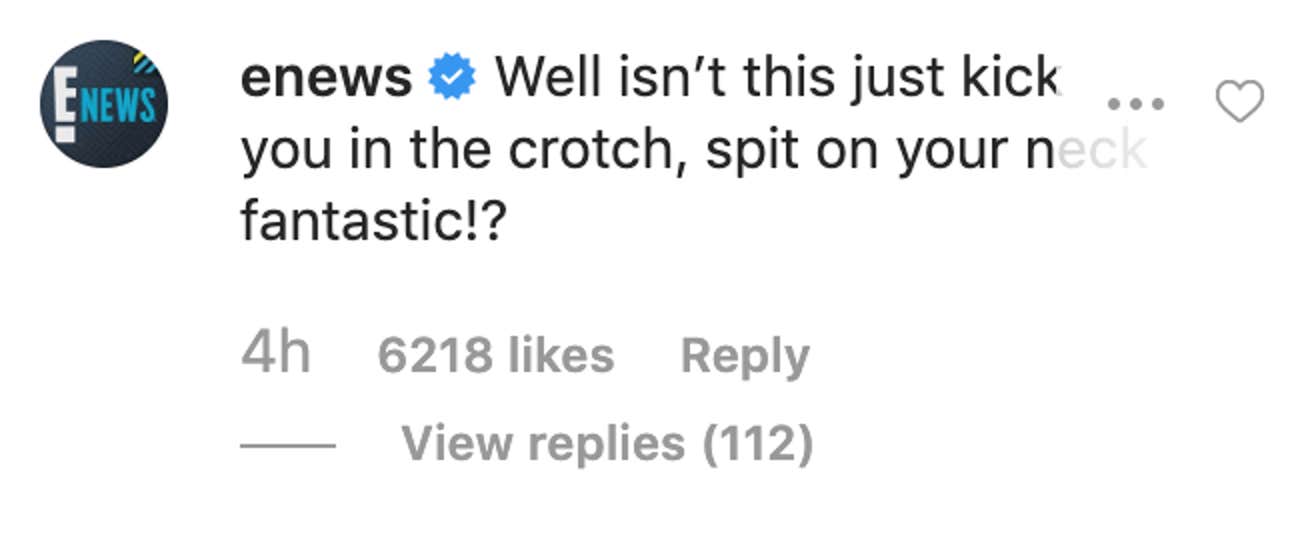Viewport: 1304px width, 536px height.
Task: Click the 4h timestamp
Action: [275, 355]
